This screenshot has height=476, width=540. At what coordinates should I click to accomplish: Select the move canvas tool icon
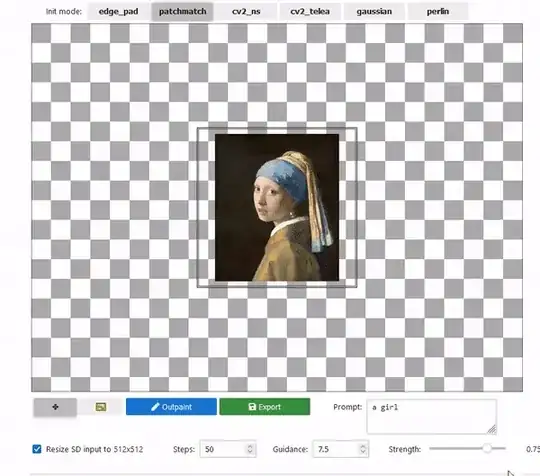click(x=55, y=407)
